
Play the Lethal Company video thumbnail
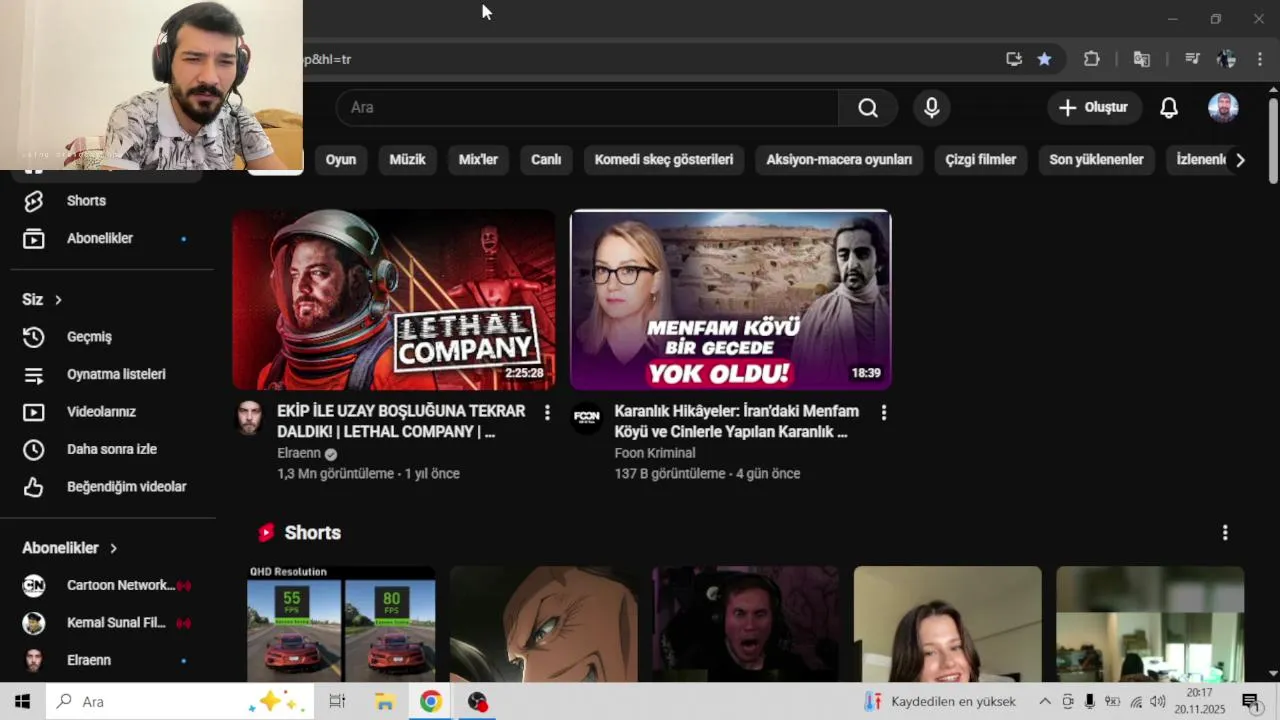(394, 299)
